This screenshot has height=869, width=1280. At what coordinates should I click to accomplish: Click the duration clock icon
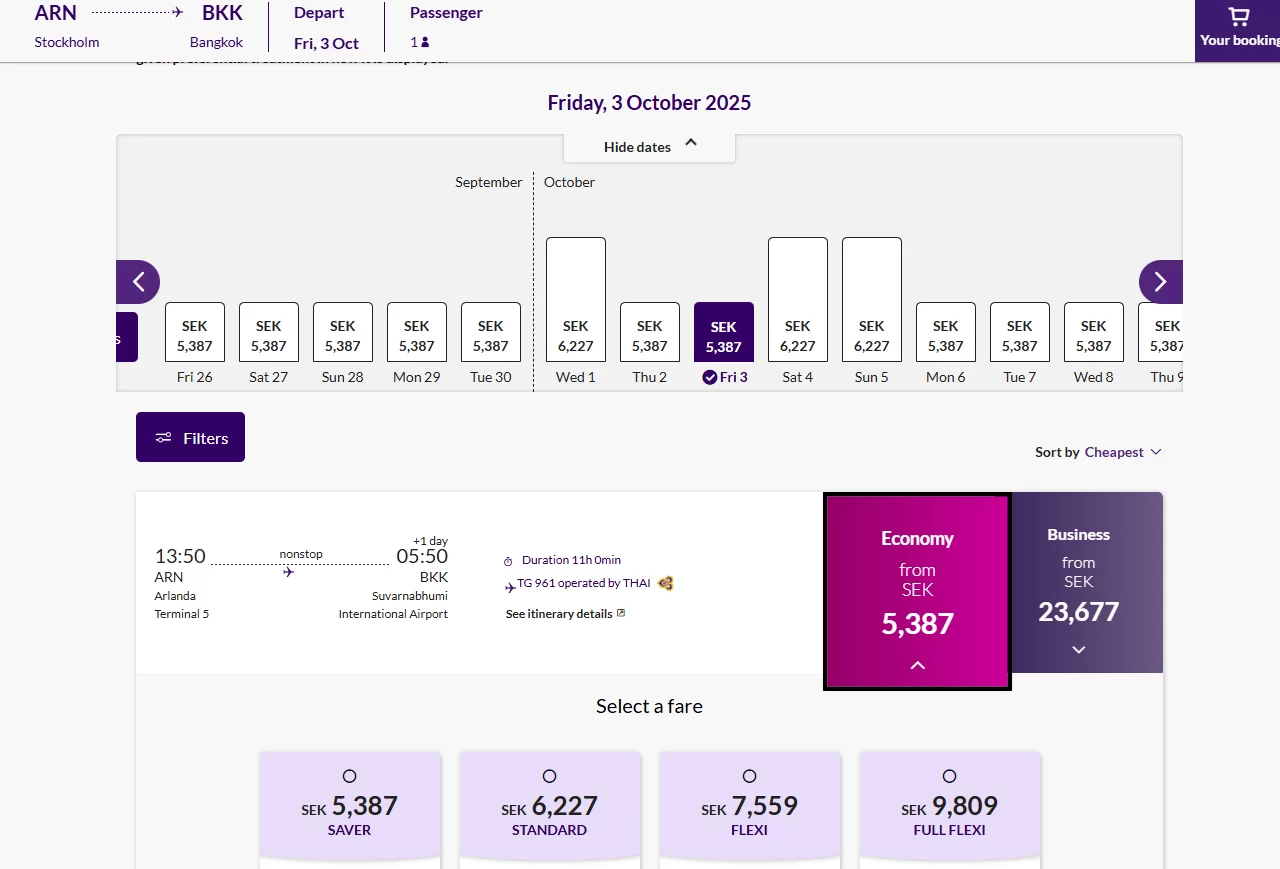pos(508,561)
